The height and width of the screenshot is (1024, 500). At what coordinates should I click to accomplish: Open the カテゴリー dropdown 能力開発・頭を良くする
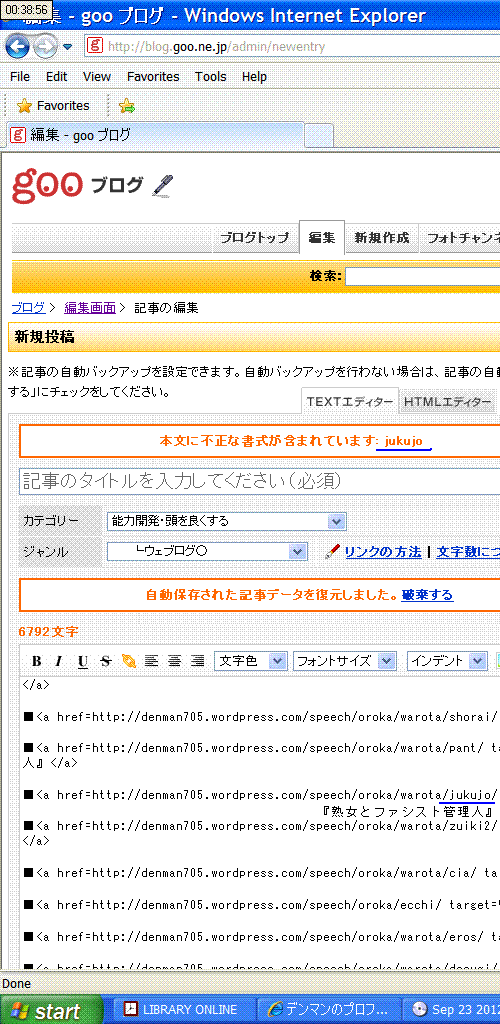[x=227, y=521]
